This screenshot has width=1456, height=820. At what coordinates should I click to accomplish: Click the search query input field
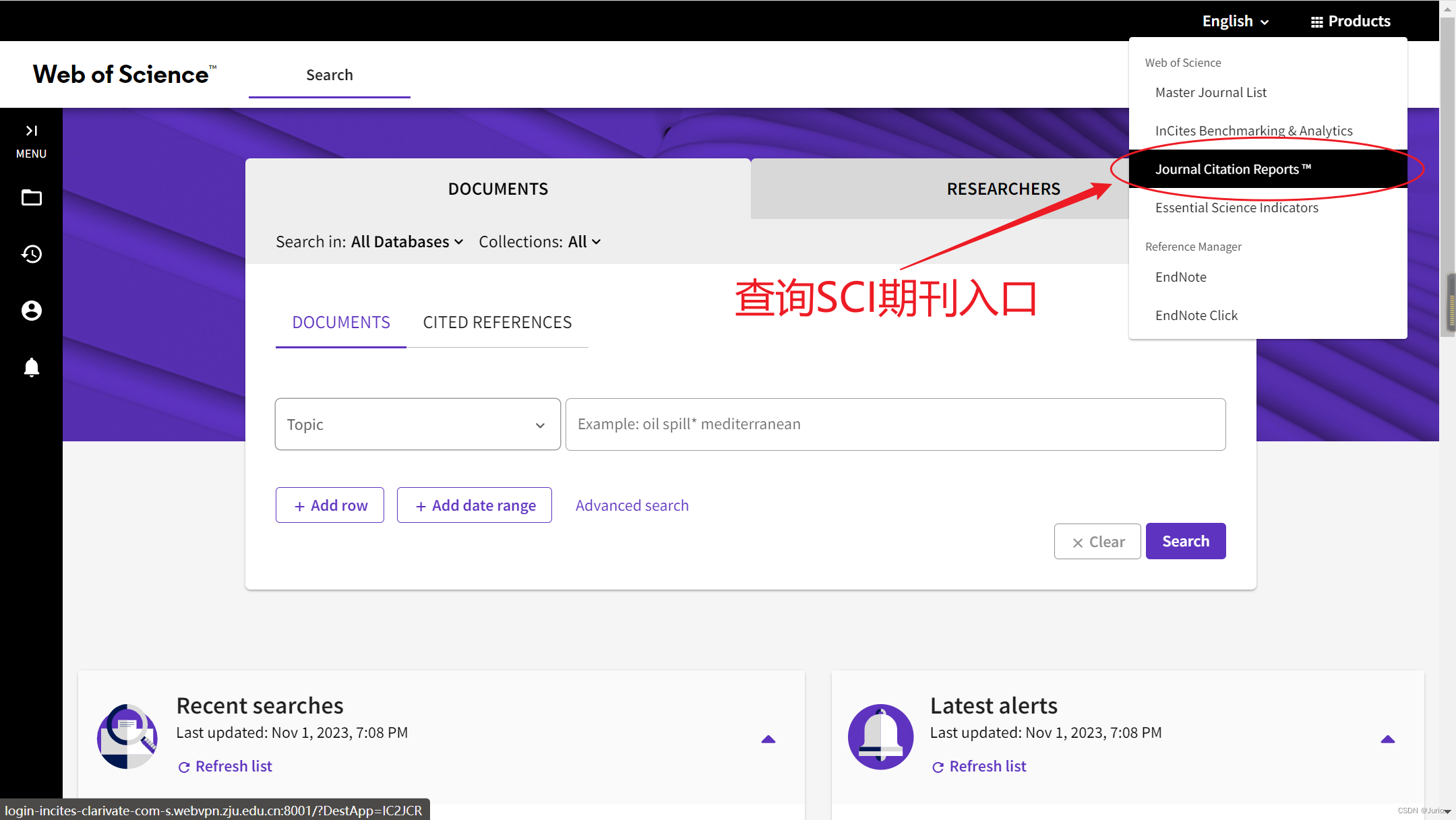point(894,424)
